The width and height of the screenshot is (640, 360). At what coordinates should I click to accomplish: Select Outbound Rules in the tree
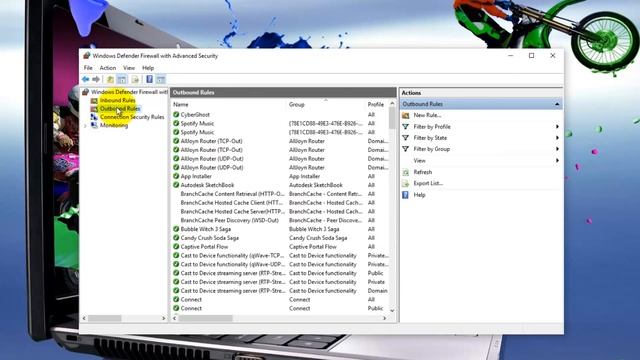click(120, 109)
